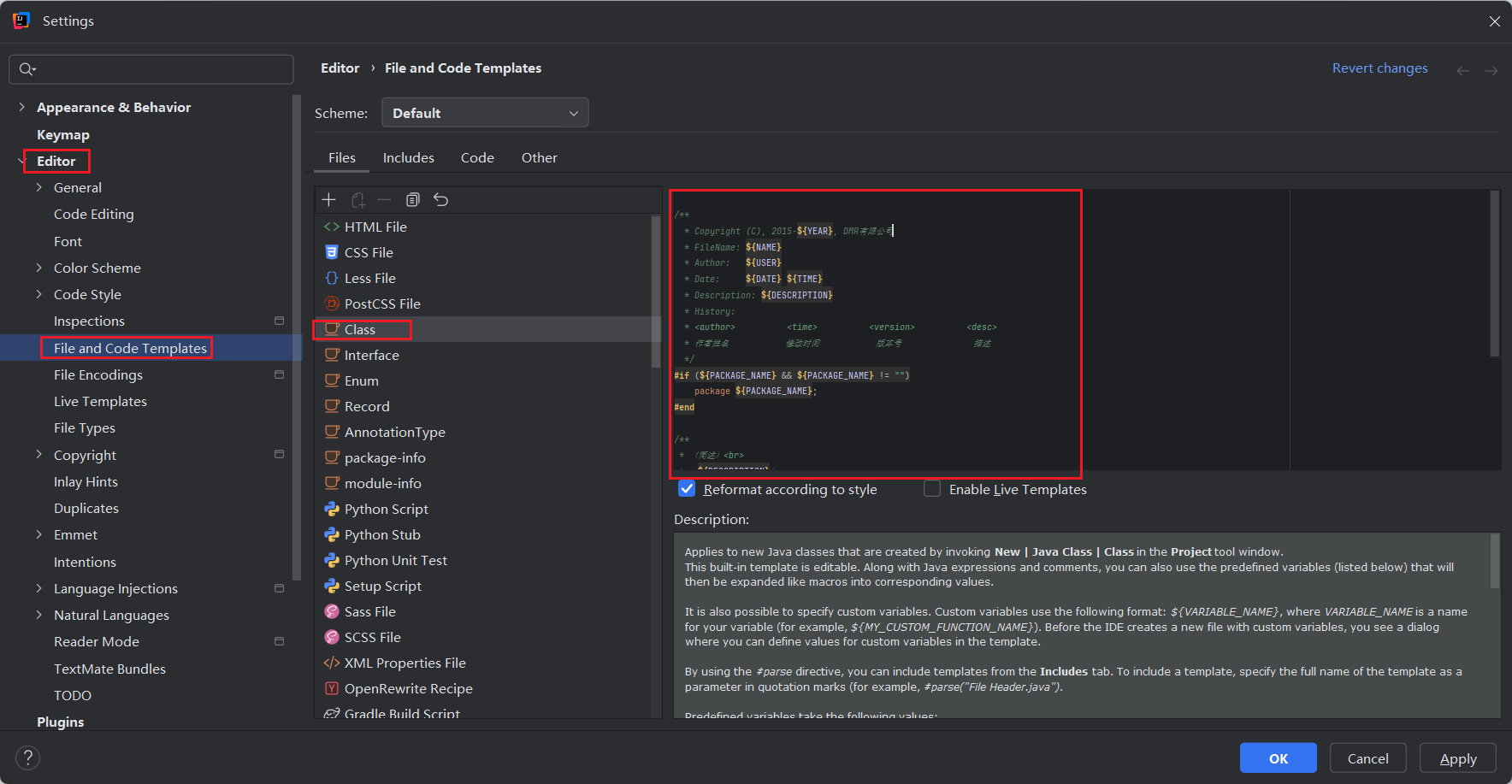
Task: Click the template list scrollbar
Action: pos(656,291)
